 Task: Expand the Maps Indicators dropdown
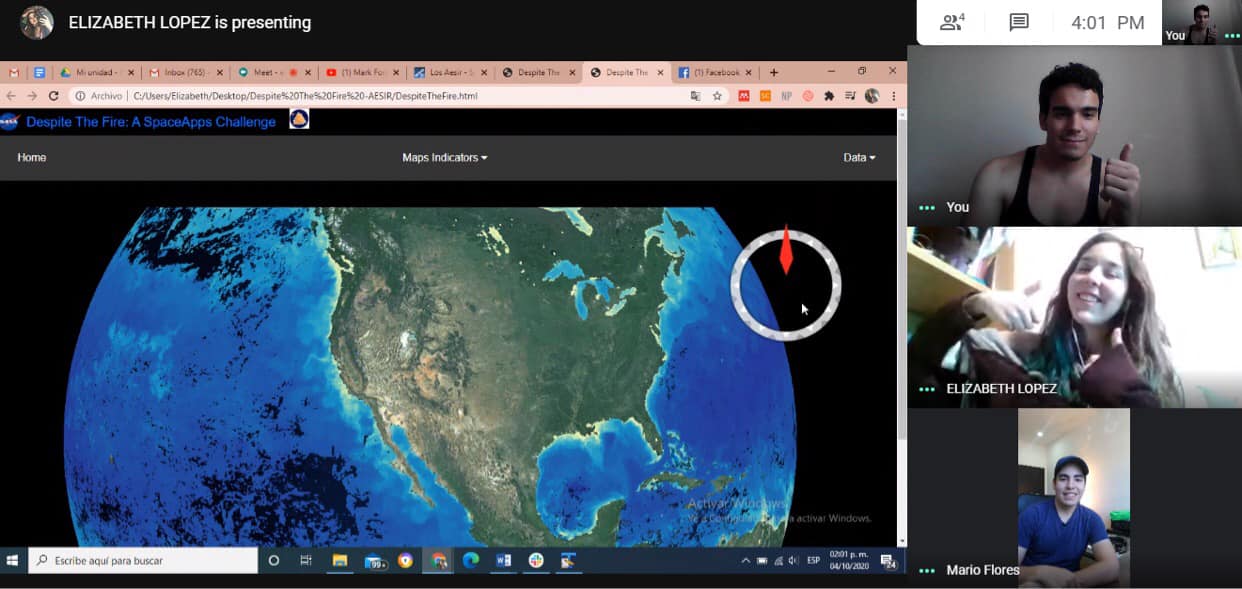[x=445, y=157]
